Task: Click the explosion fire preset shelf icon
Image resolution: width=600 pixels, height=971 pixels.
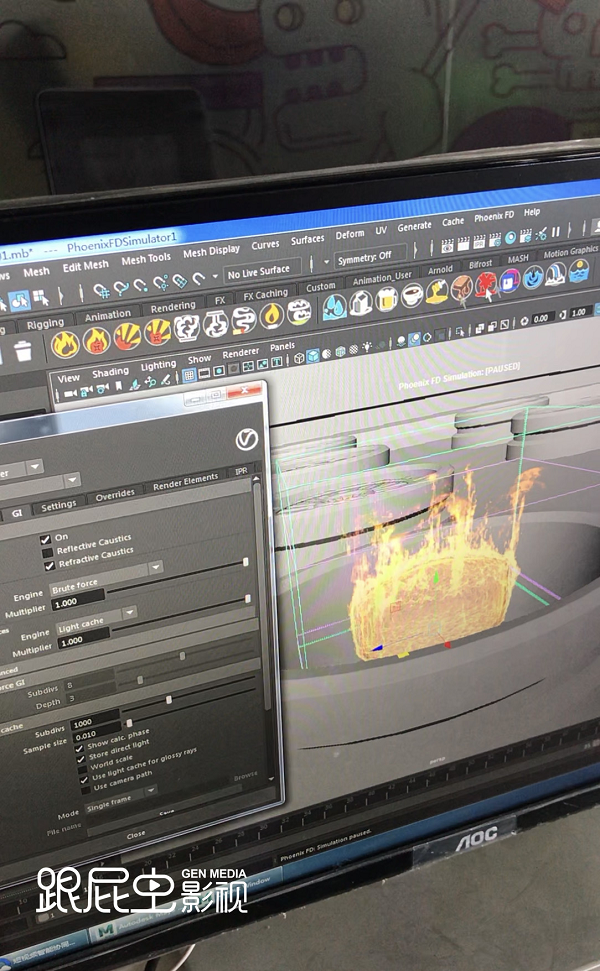Action: click(x=126, y=335)
